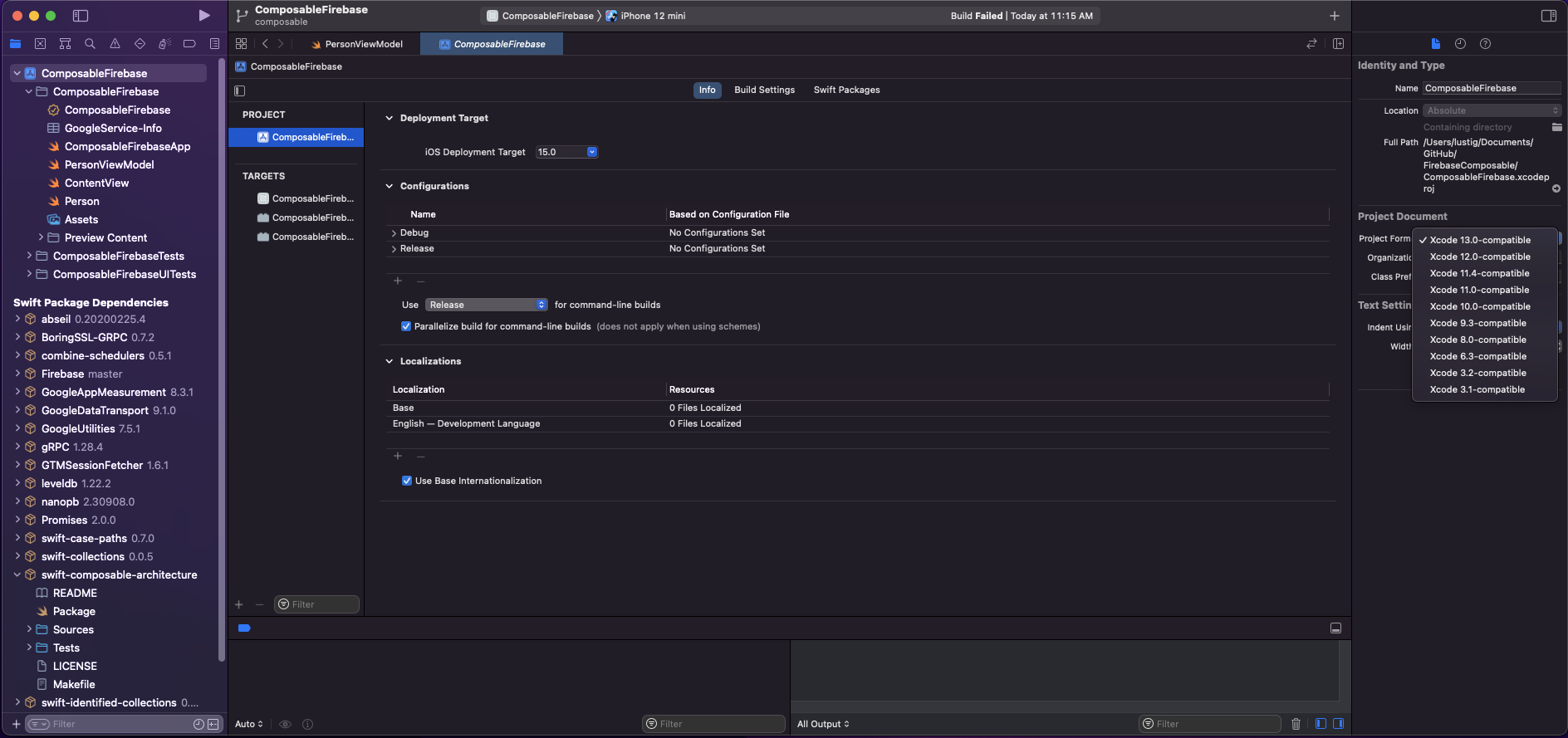Expand the Firebase package dependency
1568x738 pixels.
tap(17, 374)
